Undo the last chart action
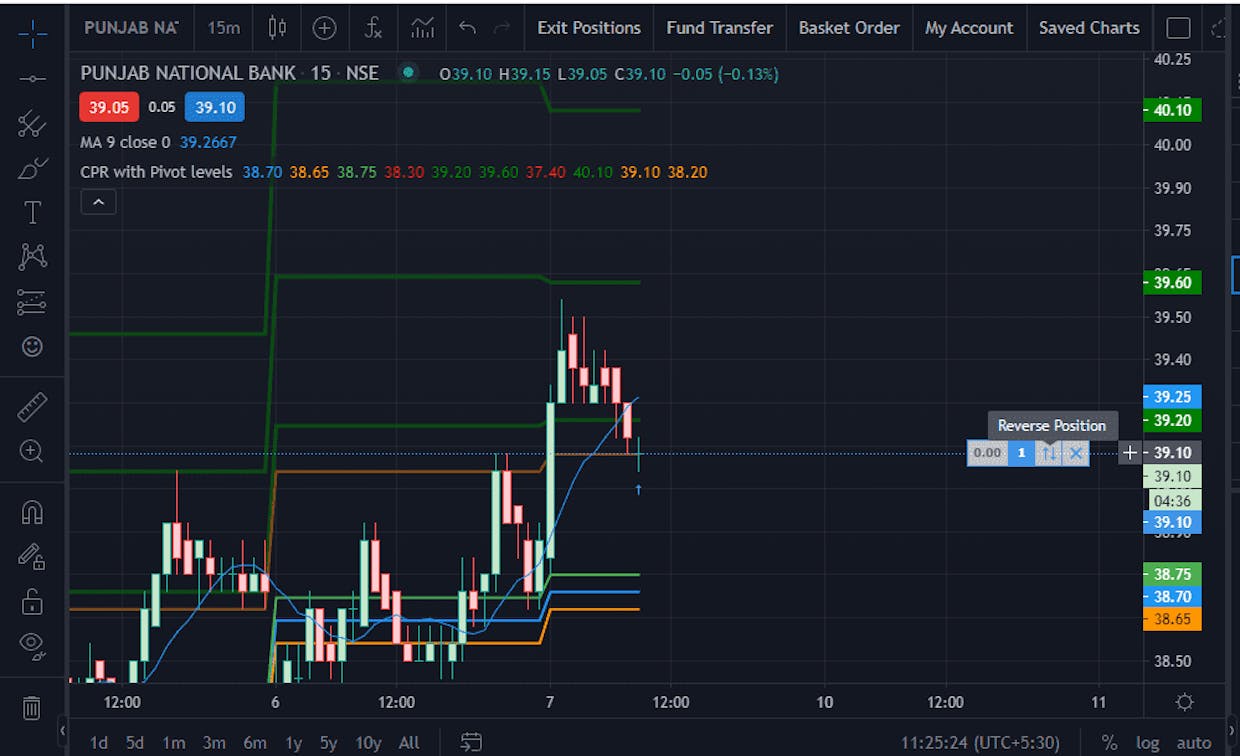 (467, 28)
